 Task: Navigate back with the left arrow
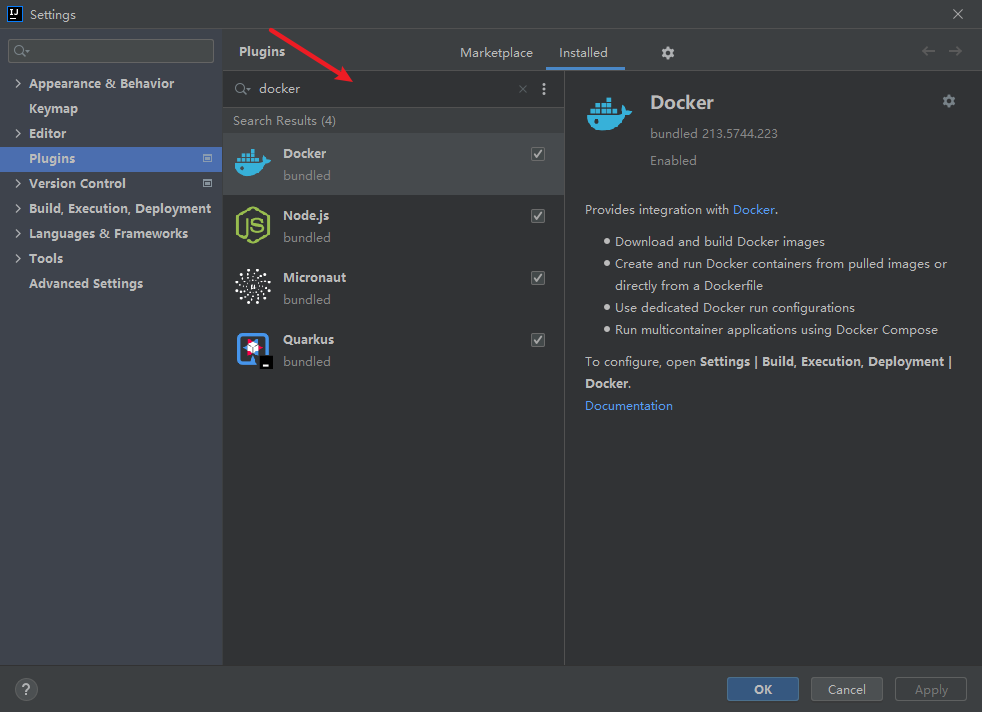[928, 51]
